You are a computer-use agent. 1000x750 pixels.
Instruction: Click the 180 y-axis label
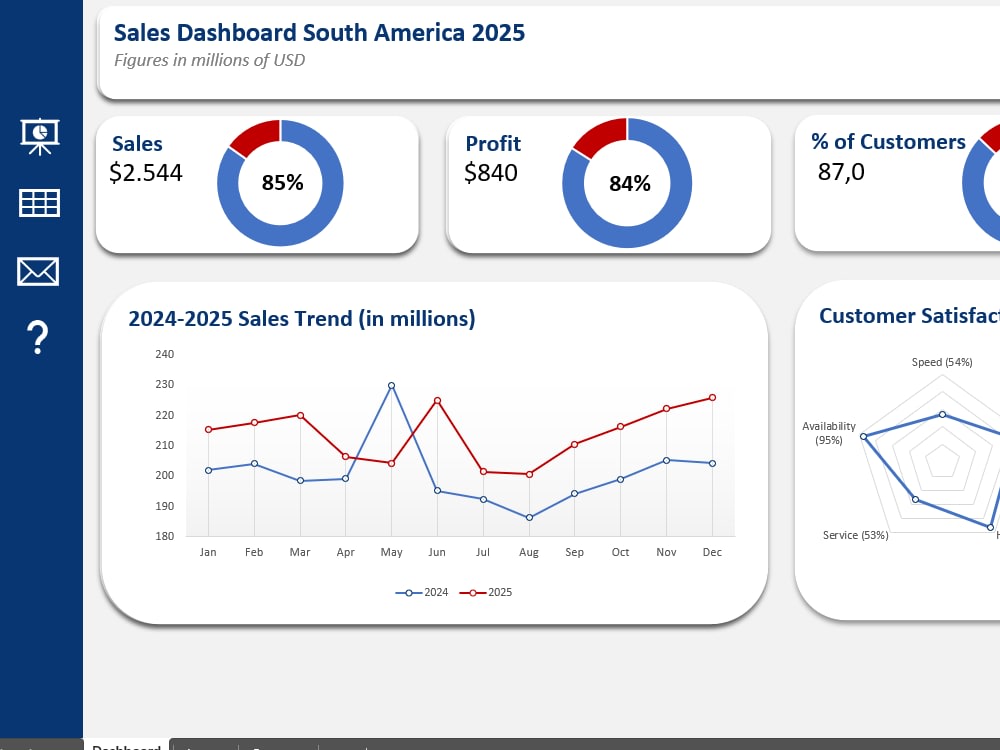[x=165, y=536]
